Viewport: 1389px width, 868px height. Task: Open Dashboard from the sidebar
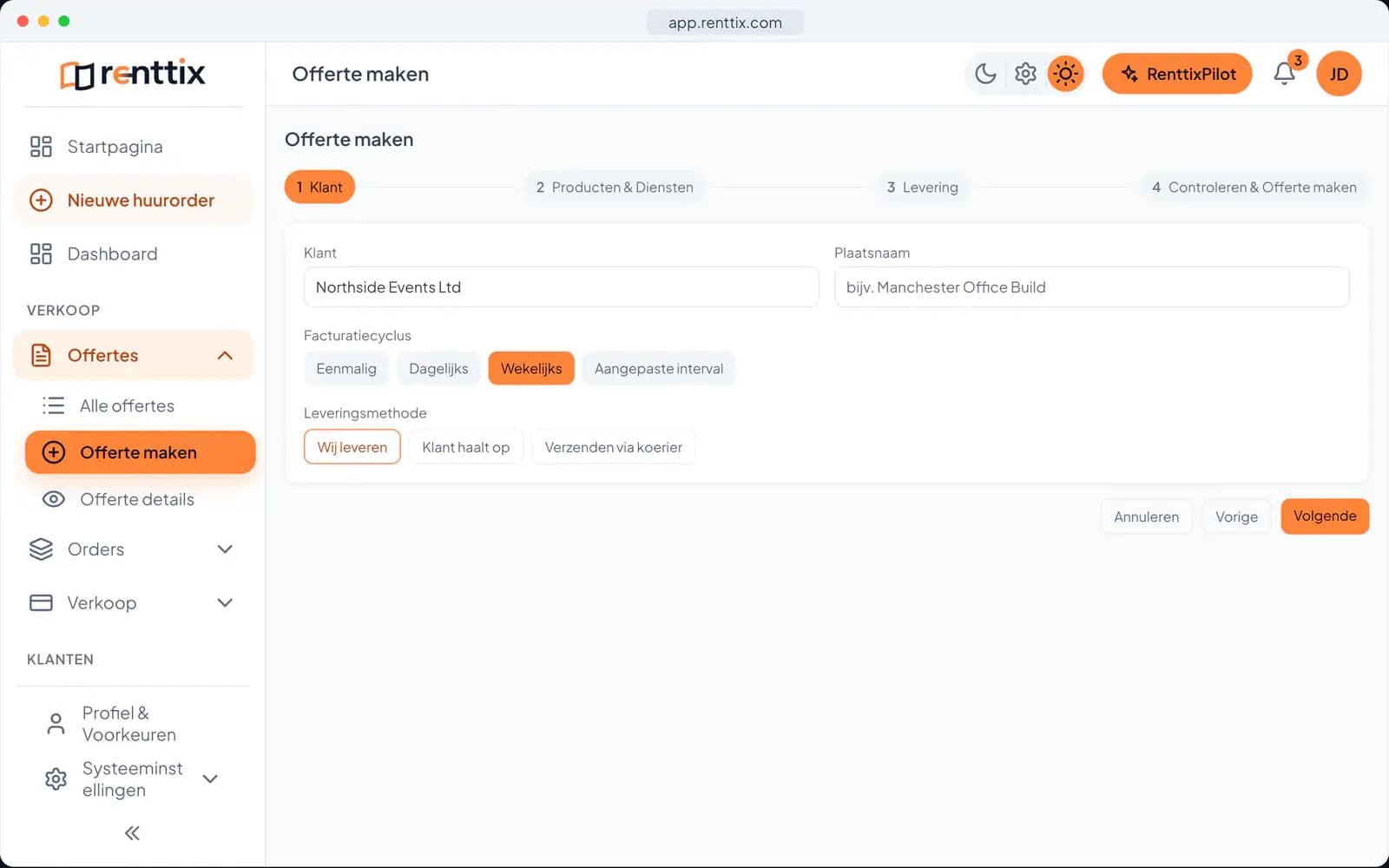click(133, 254)
